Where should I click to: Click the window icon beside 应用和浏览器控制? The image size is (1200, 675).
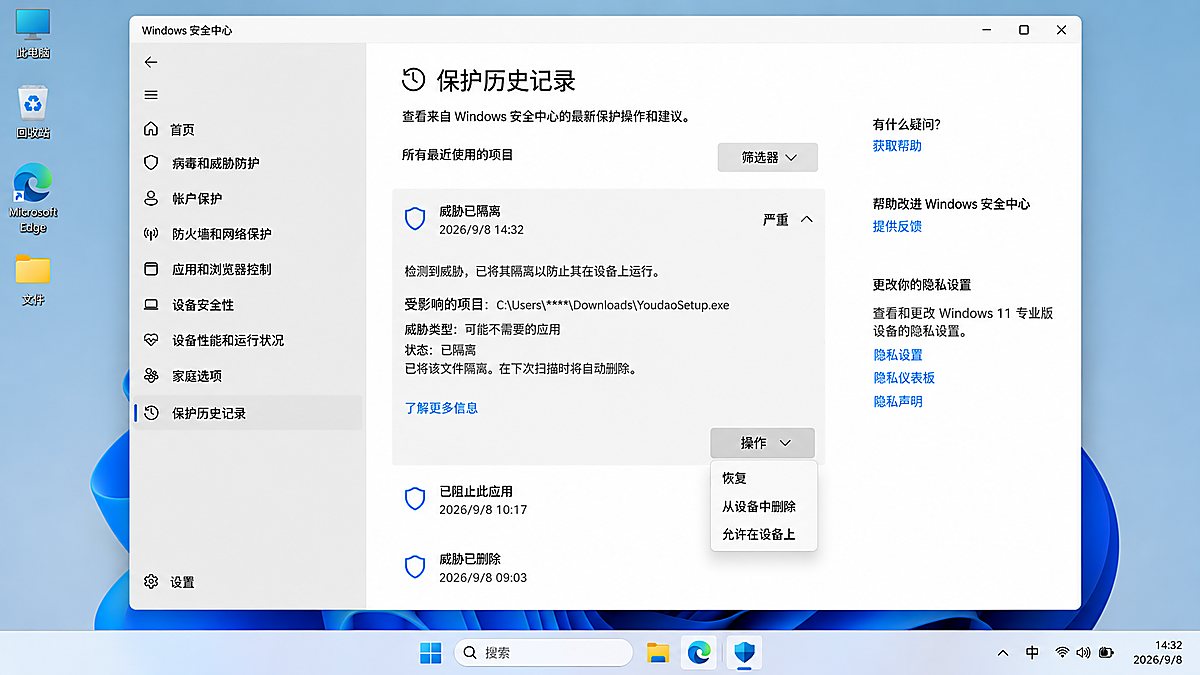coord(151,270)
